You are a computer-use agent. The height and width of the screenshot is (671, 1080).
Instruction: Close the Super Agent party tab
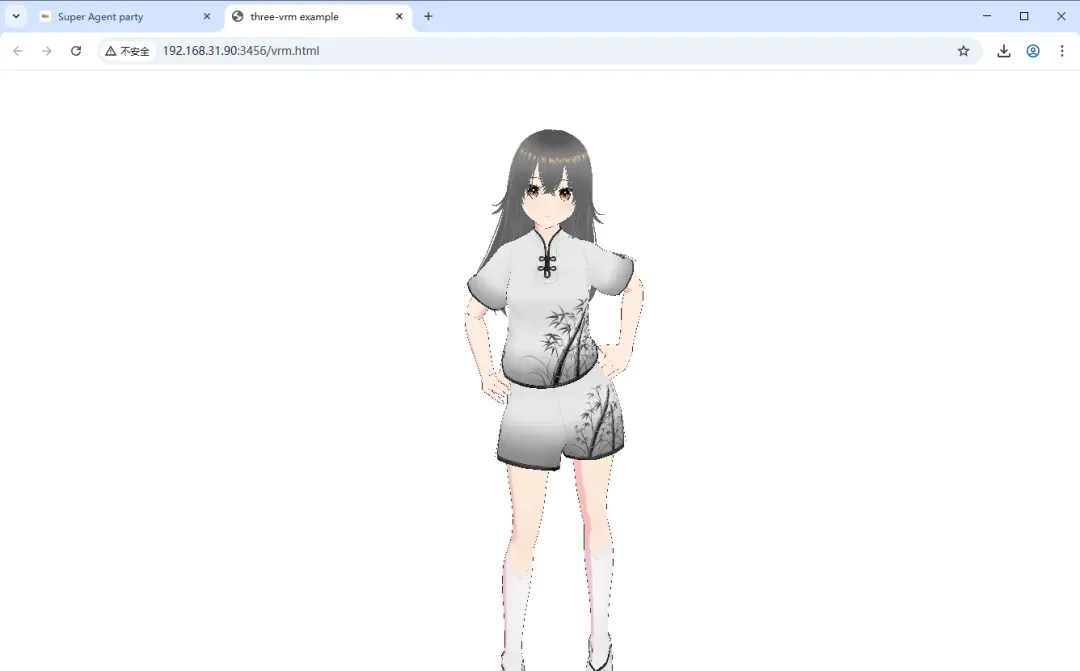tap(207, 17)
